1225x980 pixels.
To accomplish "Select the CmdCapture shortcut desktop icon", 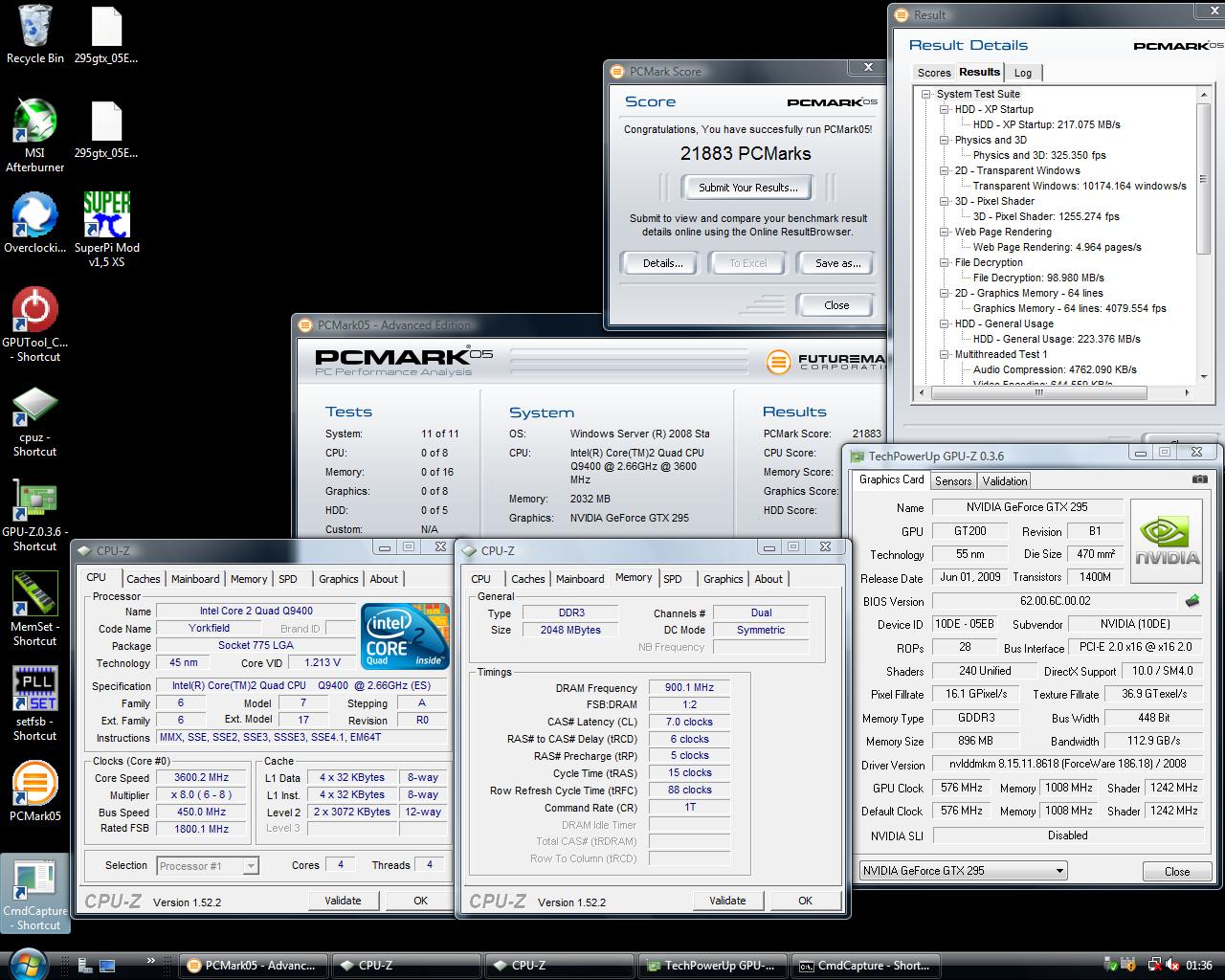I will pos(35,895).
